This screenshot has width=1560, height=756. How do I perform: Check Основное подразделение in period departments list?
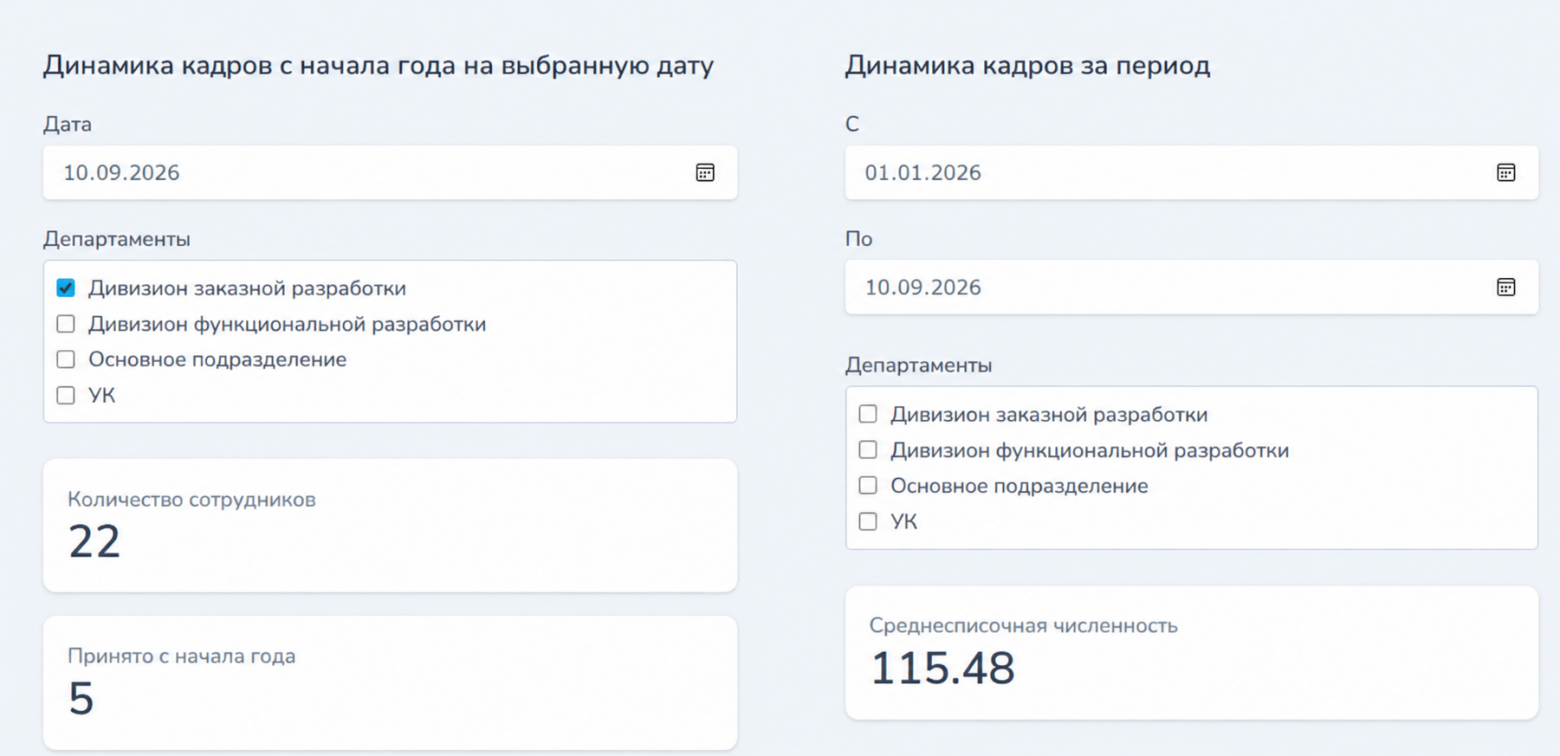(868, 486)
